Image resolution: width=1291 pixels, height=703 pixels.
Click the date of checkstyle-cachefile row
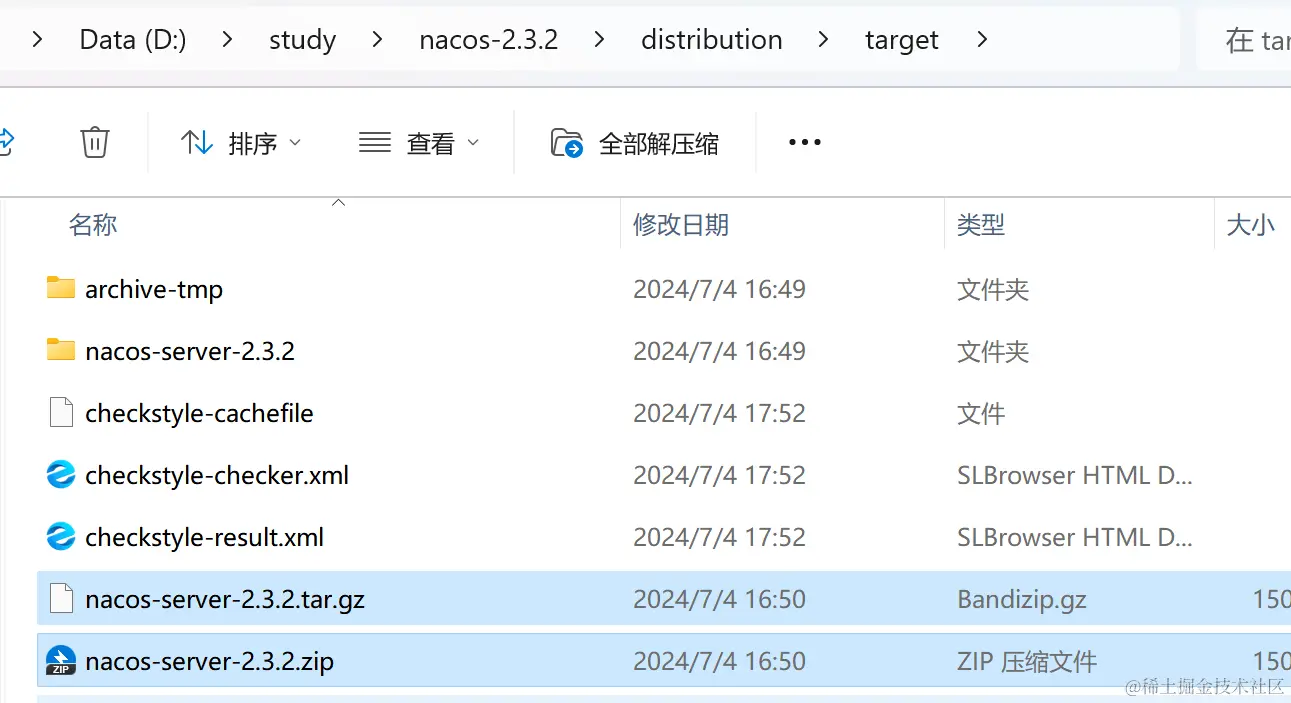(x=719, y=414)
